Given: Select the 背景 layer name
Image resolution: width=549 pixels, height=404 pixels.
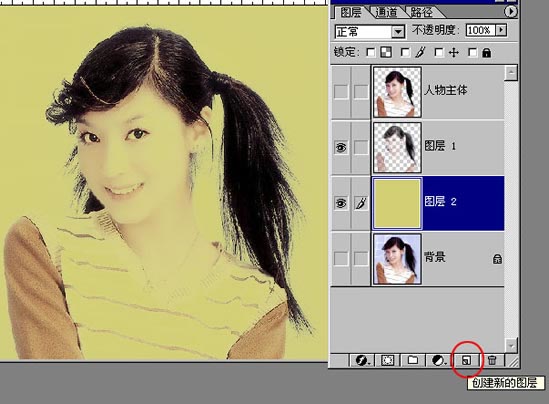Looking at the screenshot, I should (435, 257).
